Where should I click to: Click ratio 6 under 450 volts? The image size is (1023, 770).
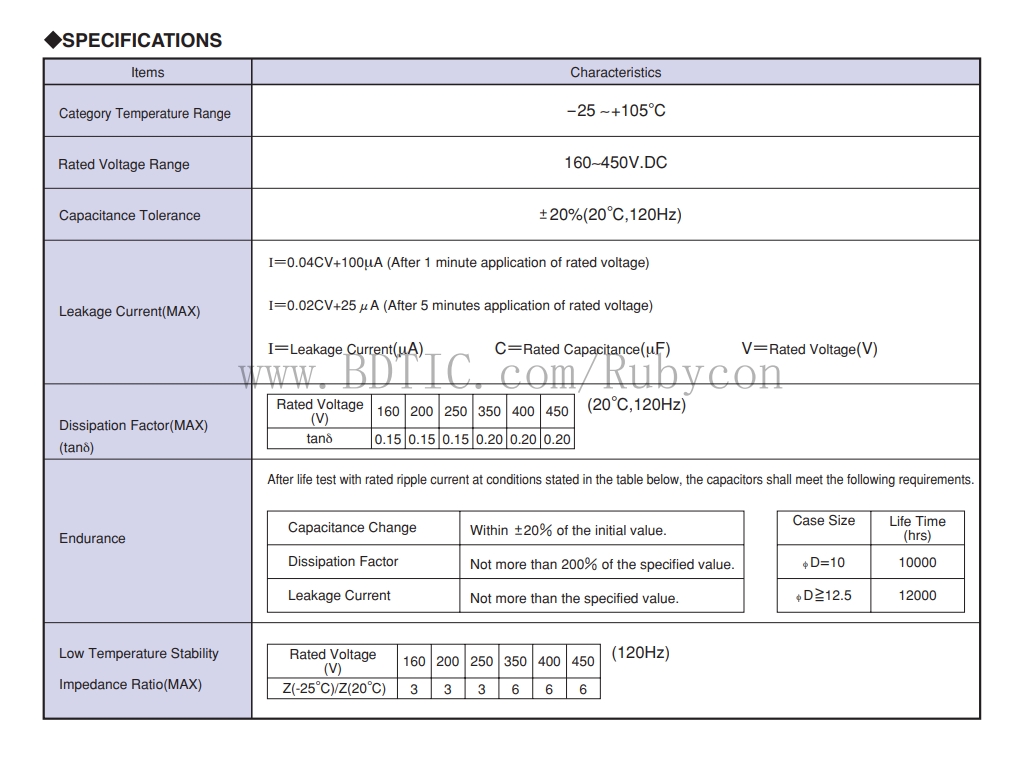coord(583,690)
